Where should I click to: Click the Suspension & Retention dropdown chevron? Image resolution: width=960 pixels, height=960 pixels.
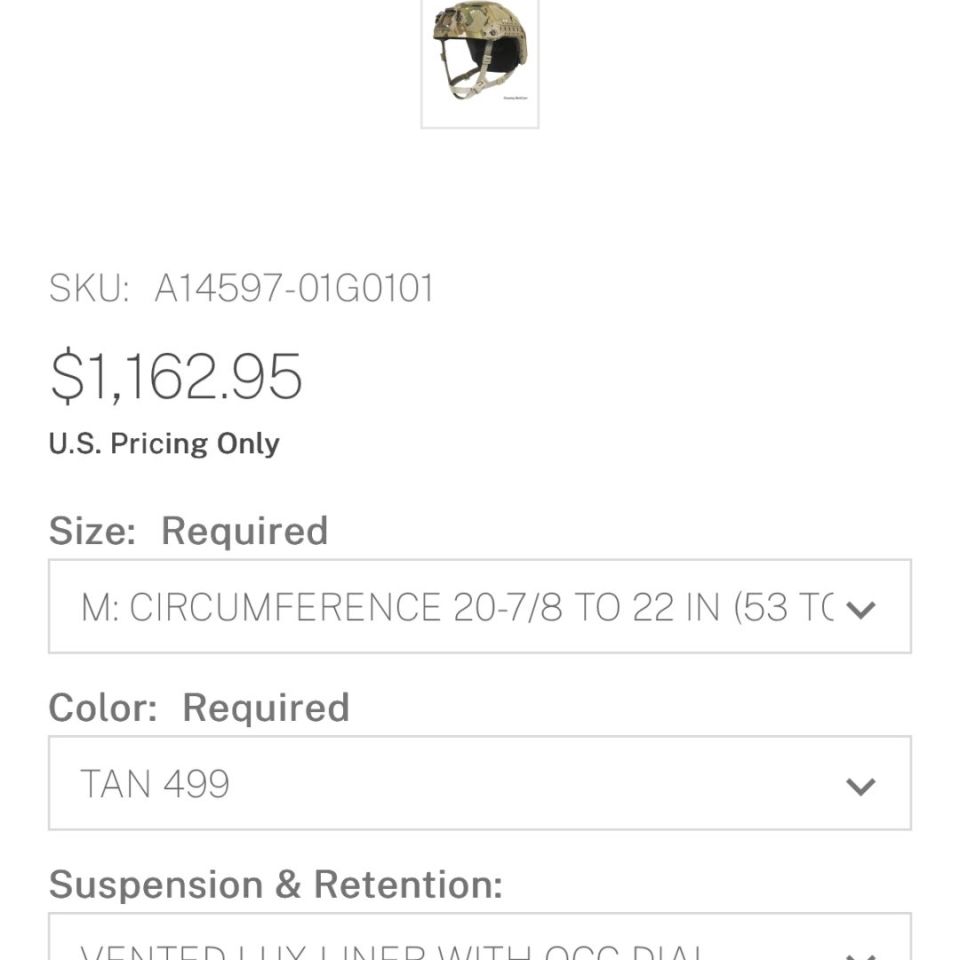[x=860, y=950]
